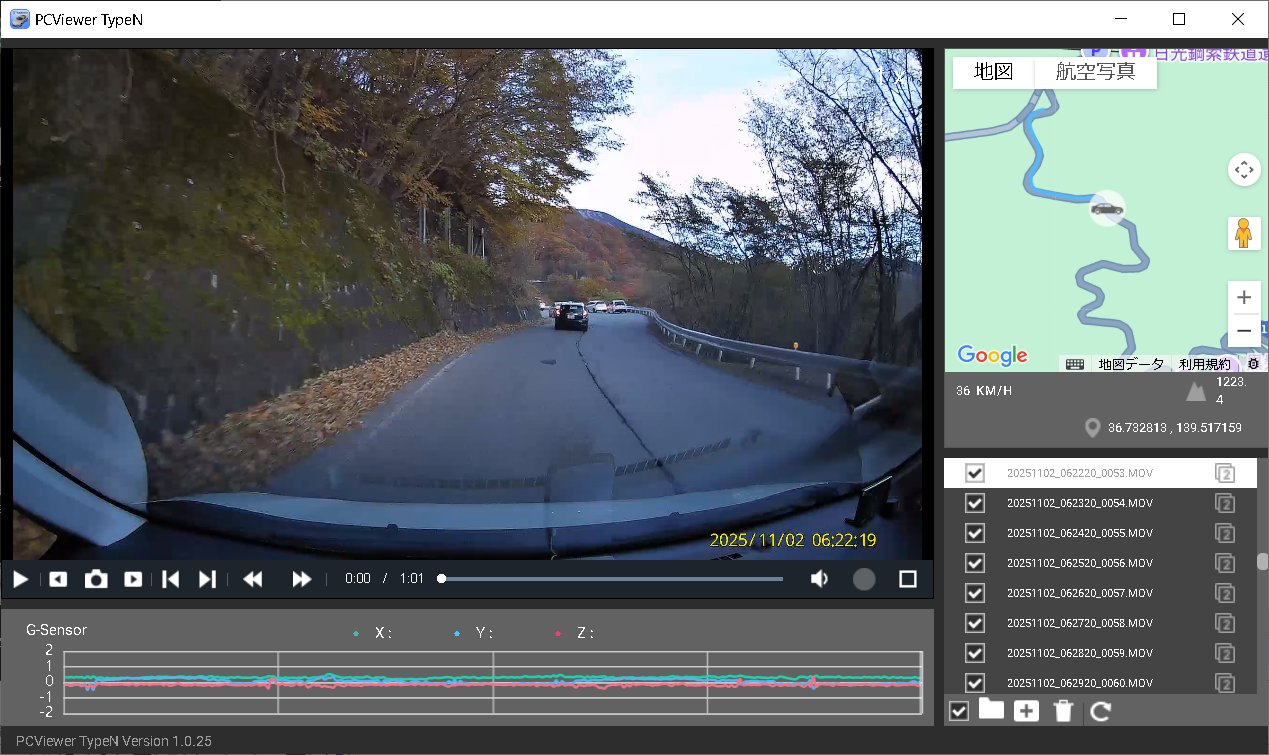Uncheck the 20251102_062620_0057.MOV checkbox
Screen dimensions: 1269x755
click(974, 593)
